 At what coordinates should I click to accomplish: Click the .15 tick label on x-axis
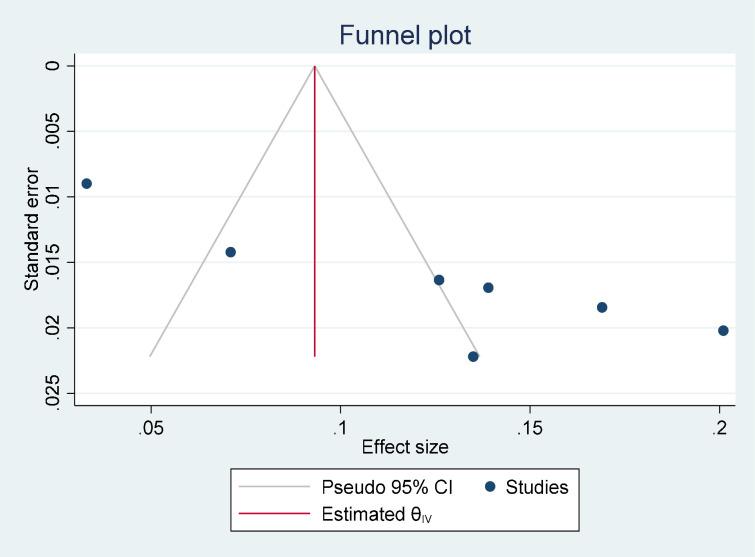(x=529, y=427)
